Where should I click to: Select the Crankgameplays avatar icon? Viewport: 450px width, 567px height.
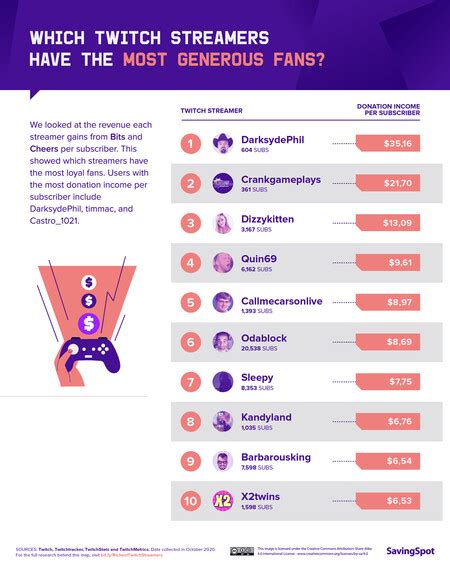click(x=223, y=183)
